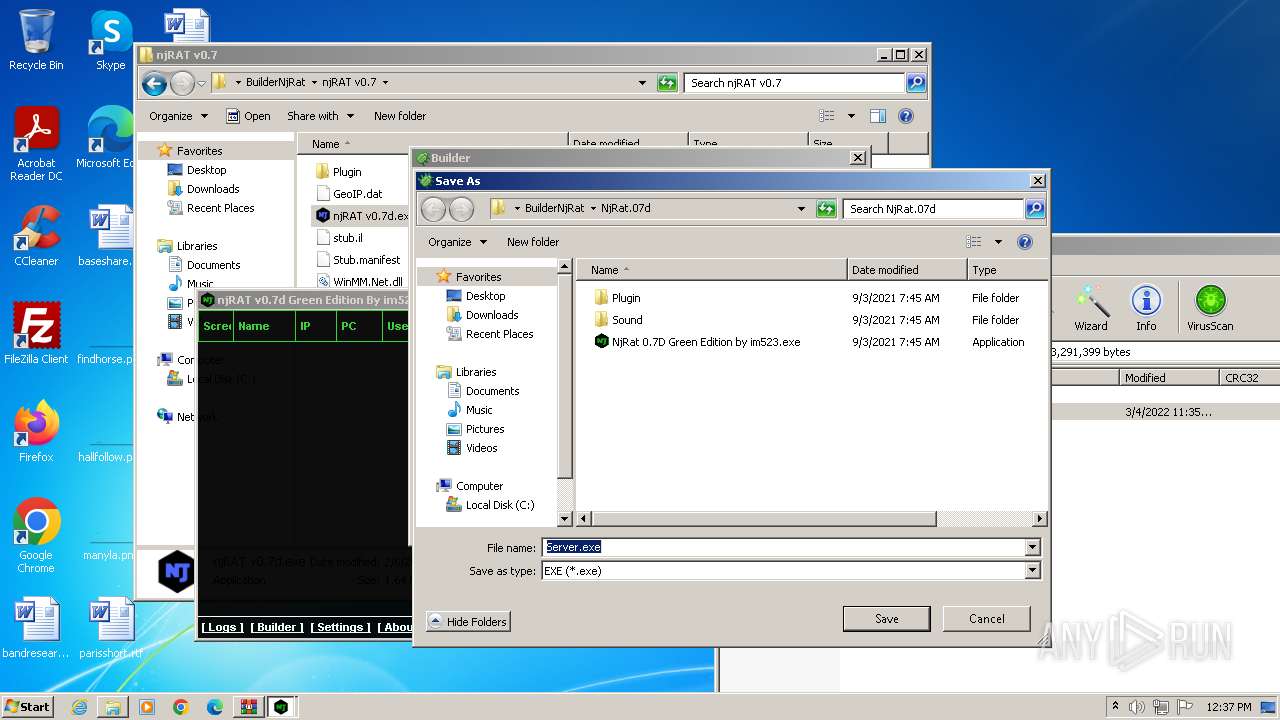Click the search magnifier icon in Save As

[x=1035, y=209]
